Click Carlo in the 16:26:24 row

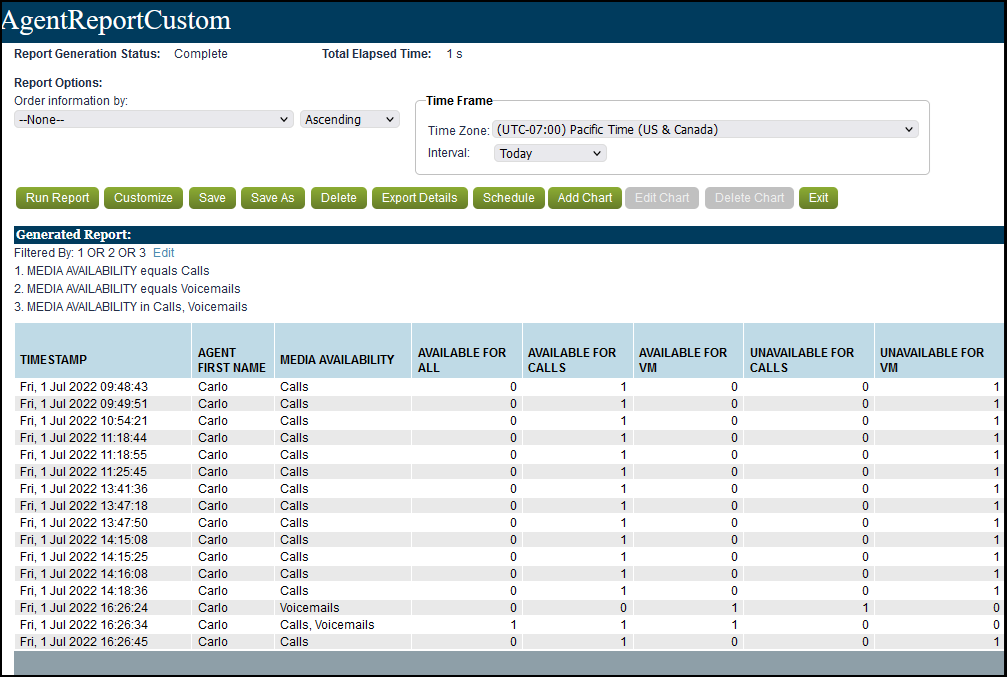click(213, 608)
